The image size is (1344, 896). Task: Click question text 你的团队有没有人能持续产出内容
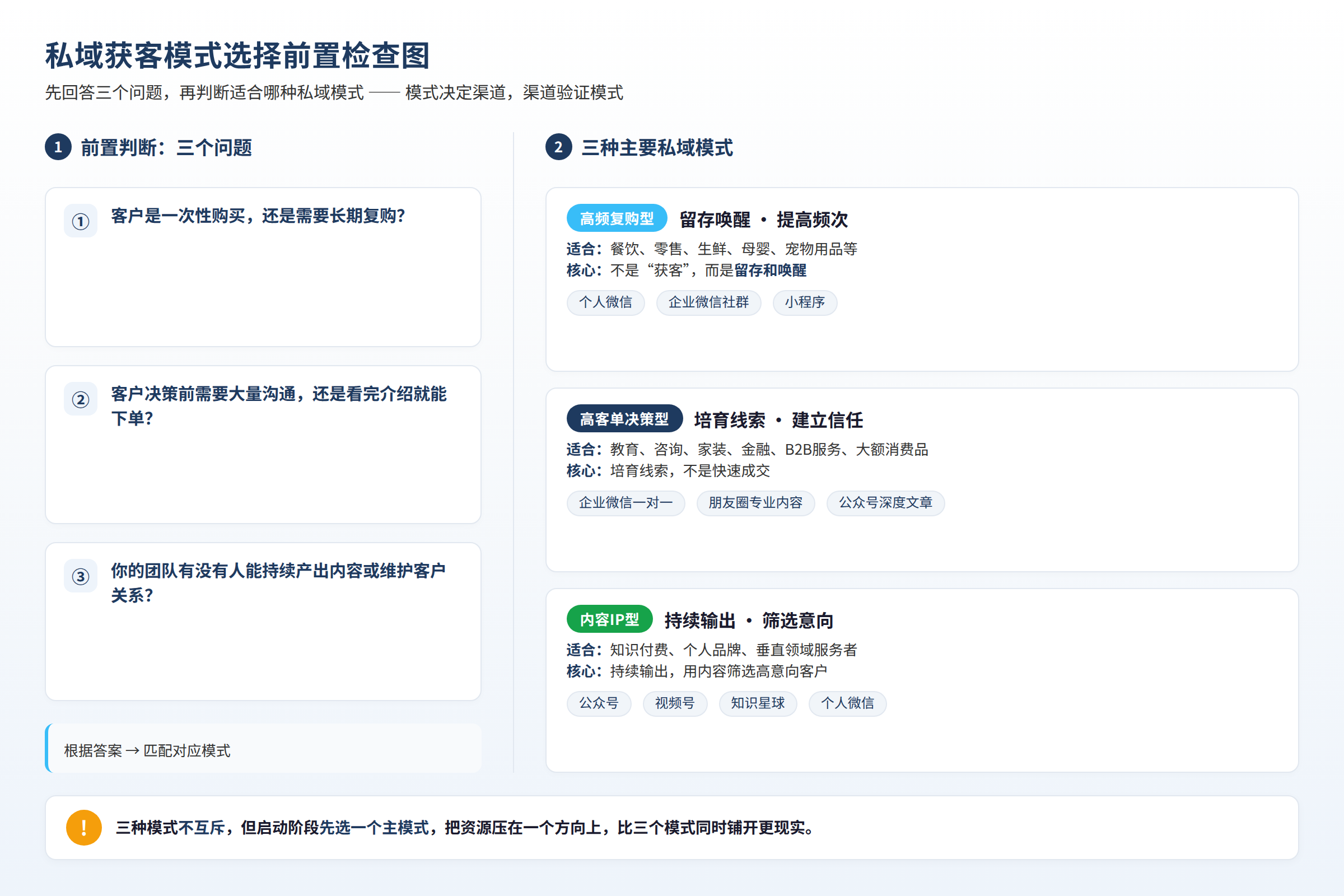(x=278, y=583)
